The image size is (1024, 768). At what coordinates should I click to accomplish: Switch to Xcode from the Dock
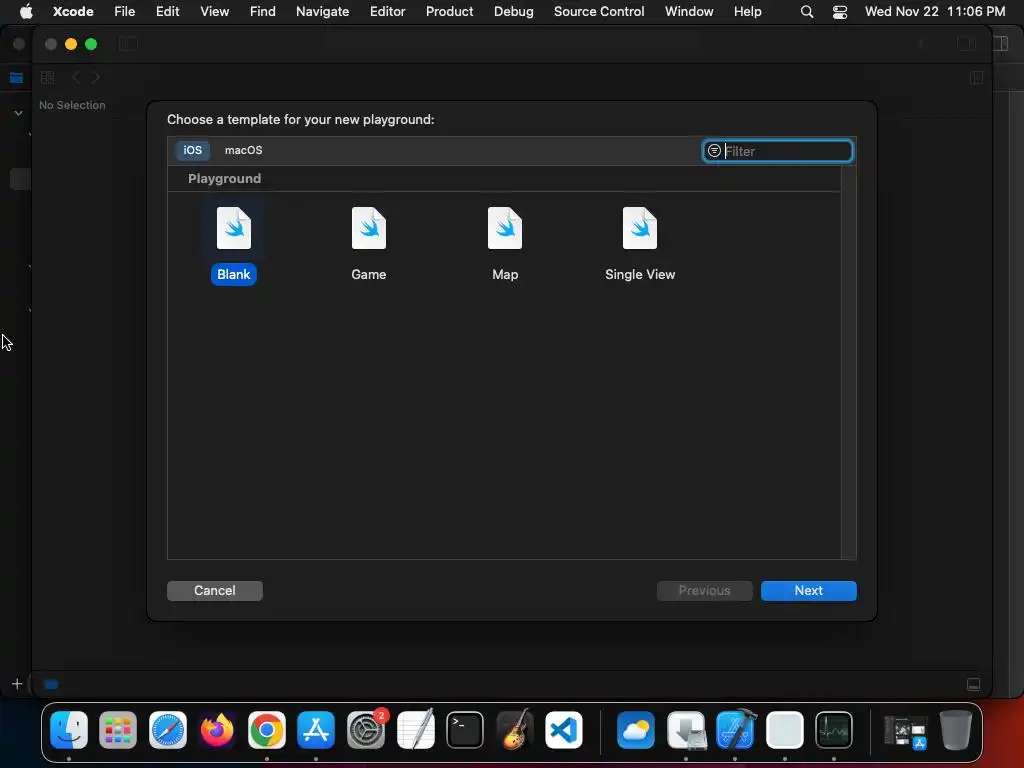pos(735,729)
